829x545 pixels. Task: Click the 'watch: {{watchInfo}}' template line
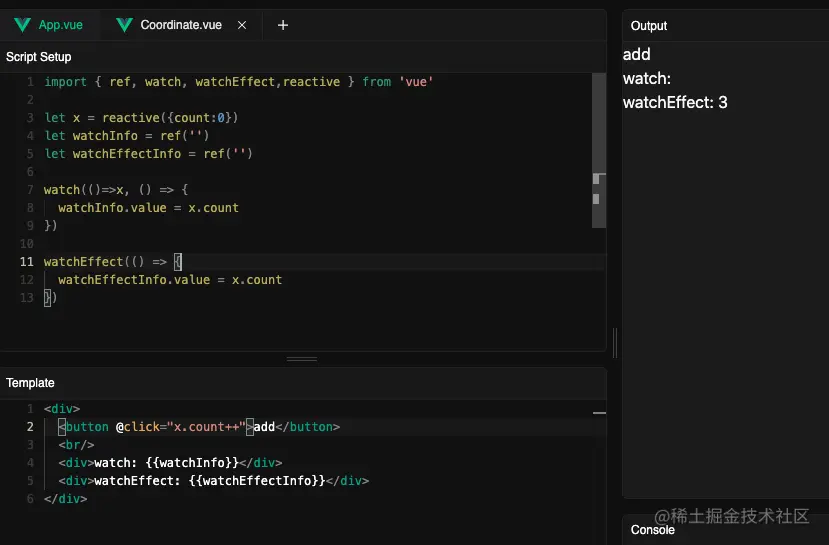point(170,463)
